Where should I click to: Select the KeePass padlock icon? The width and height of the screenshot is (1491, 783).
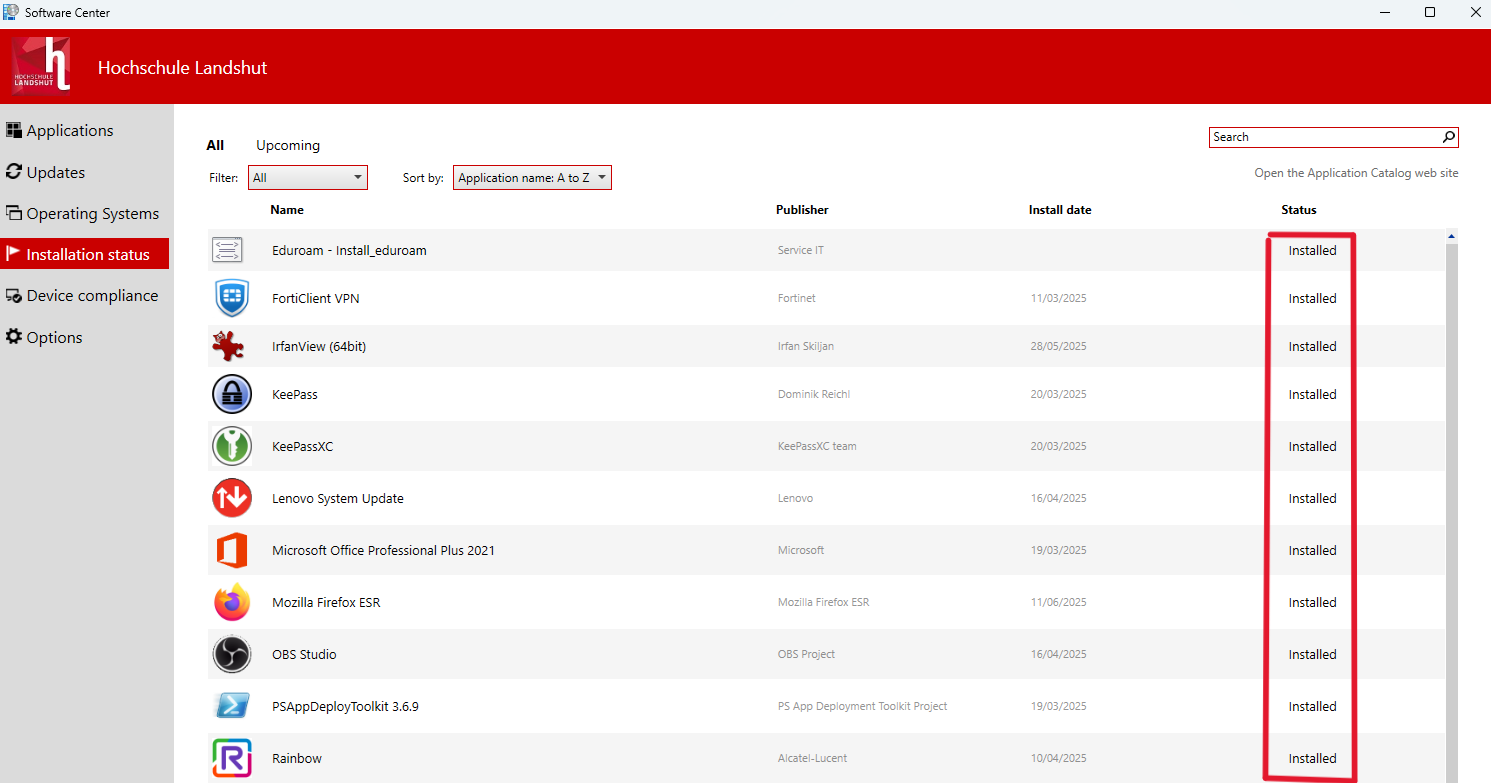[x=232, y=394]
